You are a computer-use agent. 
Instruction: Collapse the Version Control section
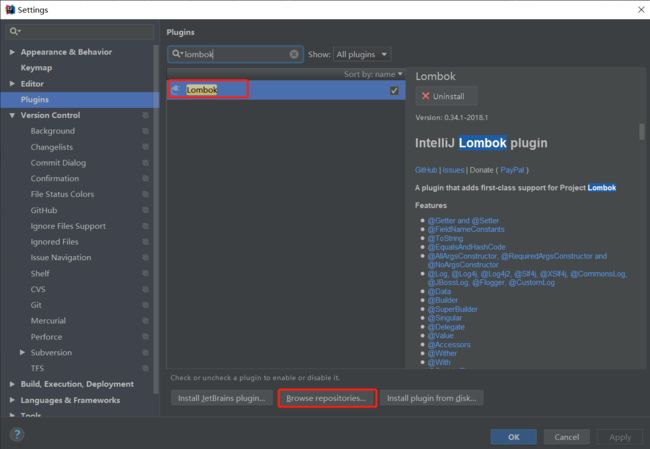[x=12, y=115]
